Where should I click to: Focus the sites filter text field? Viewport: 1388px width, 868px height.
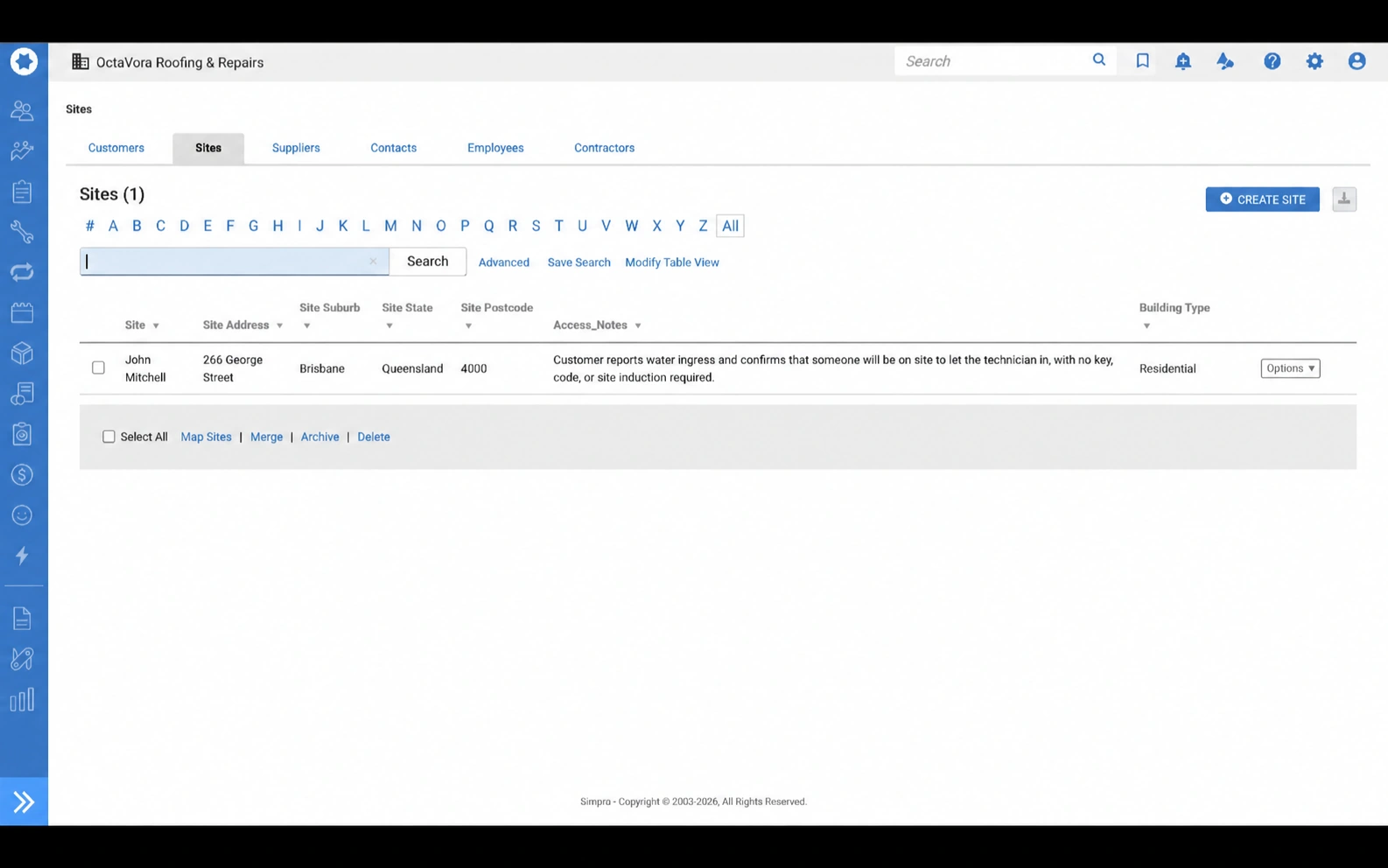(x=235, y=262)
